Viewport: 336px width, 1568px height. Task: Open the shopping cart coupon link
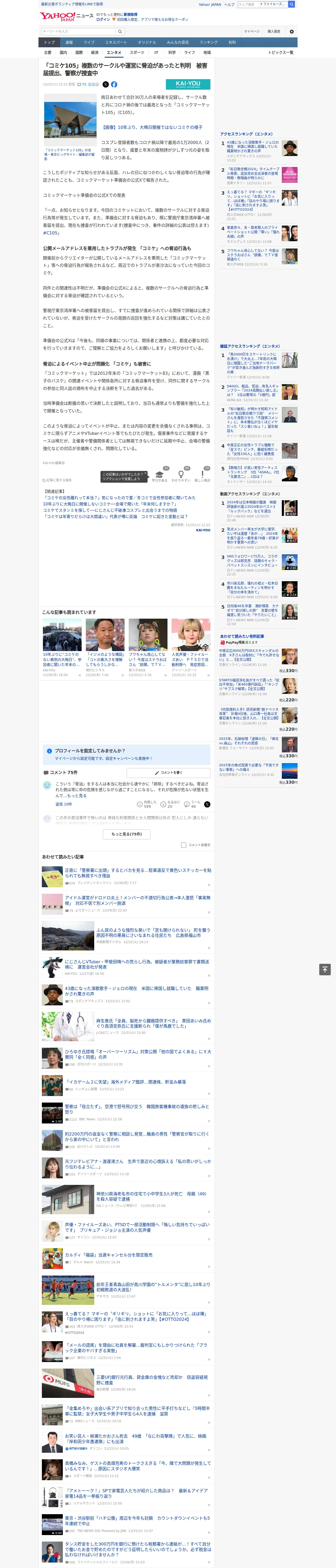tap(150, 20)
